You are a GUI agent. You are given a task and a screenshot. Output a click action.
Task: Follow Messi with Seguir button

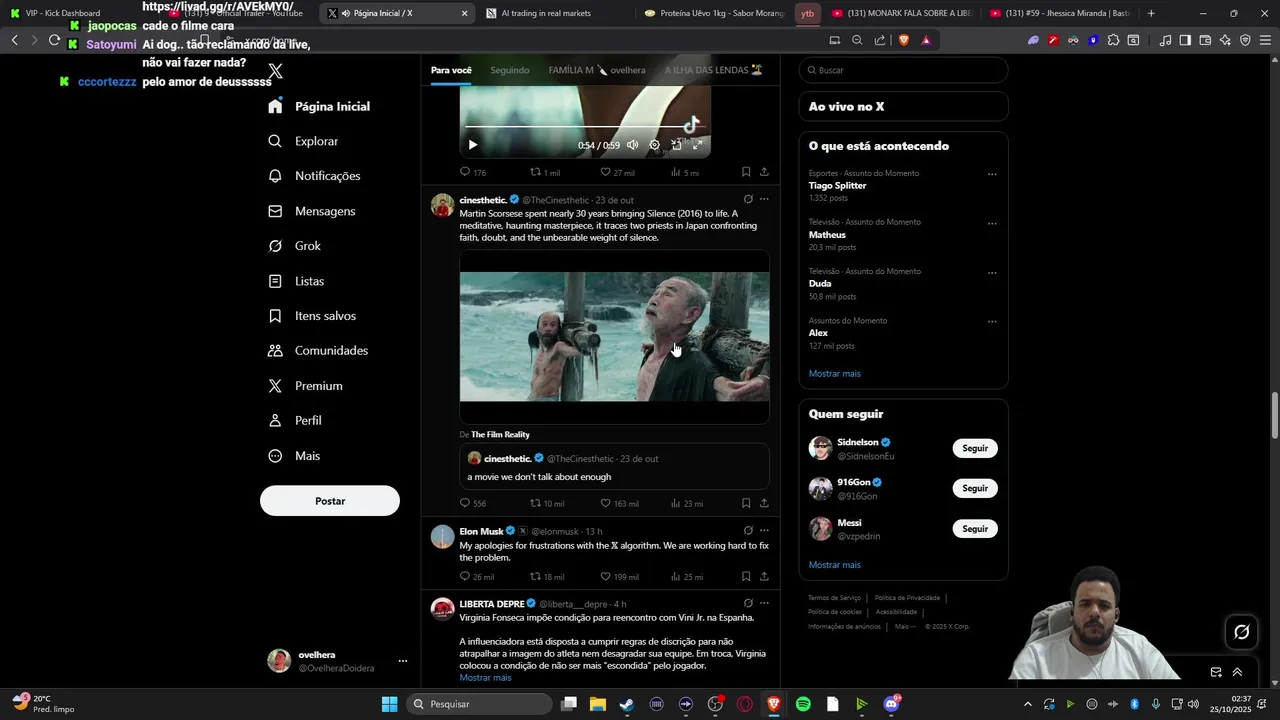click(975, 528)
